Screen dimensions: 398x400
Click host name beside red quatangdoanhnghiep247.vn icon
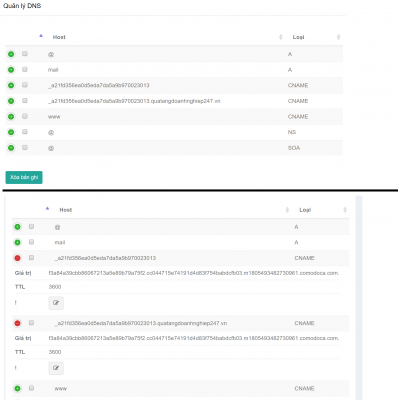pyautogui.click(x=141, y=323)
